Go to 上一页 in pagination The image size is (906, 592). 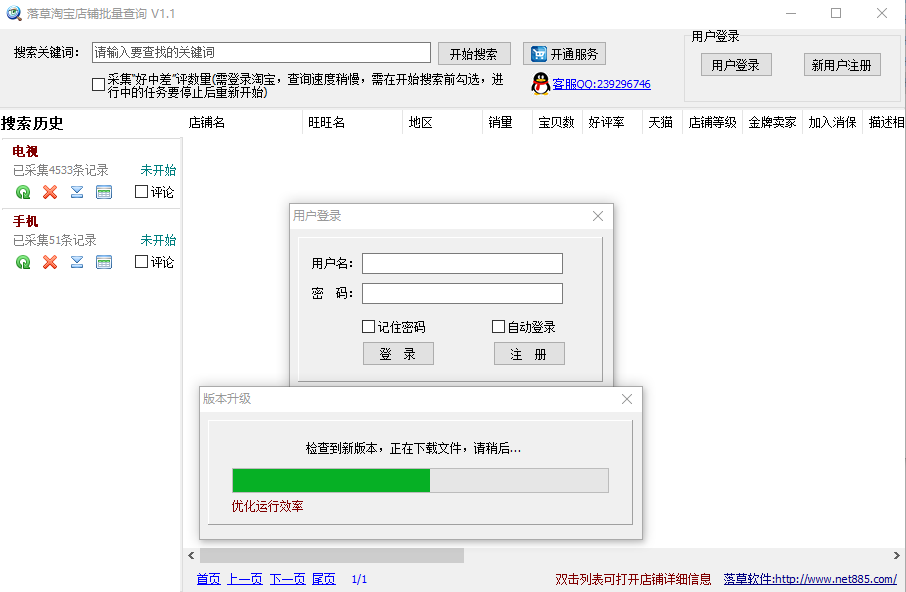coord(245,579)
